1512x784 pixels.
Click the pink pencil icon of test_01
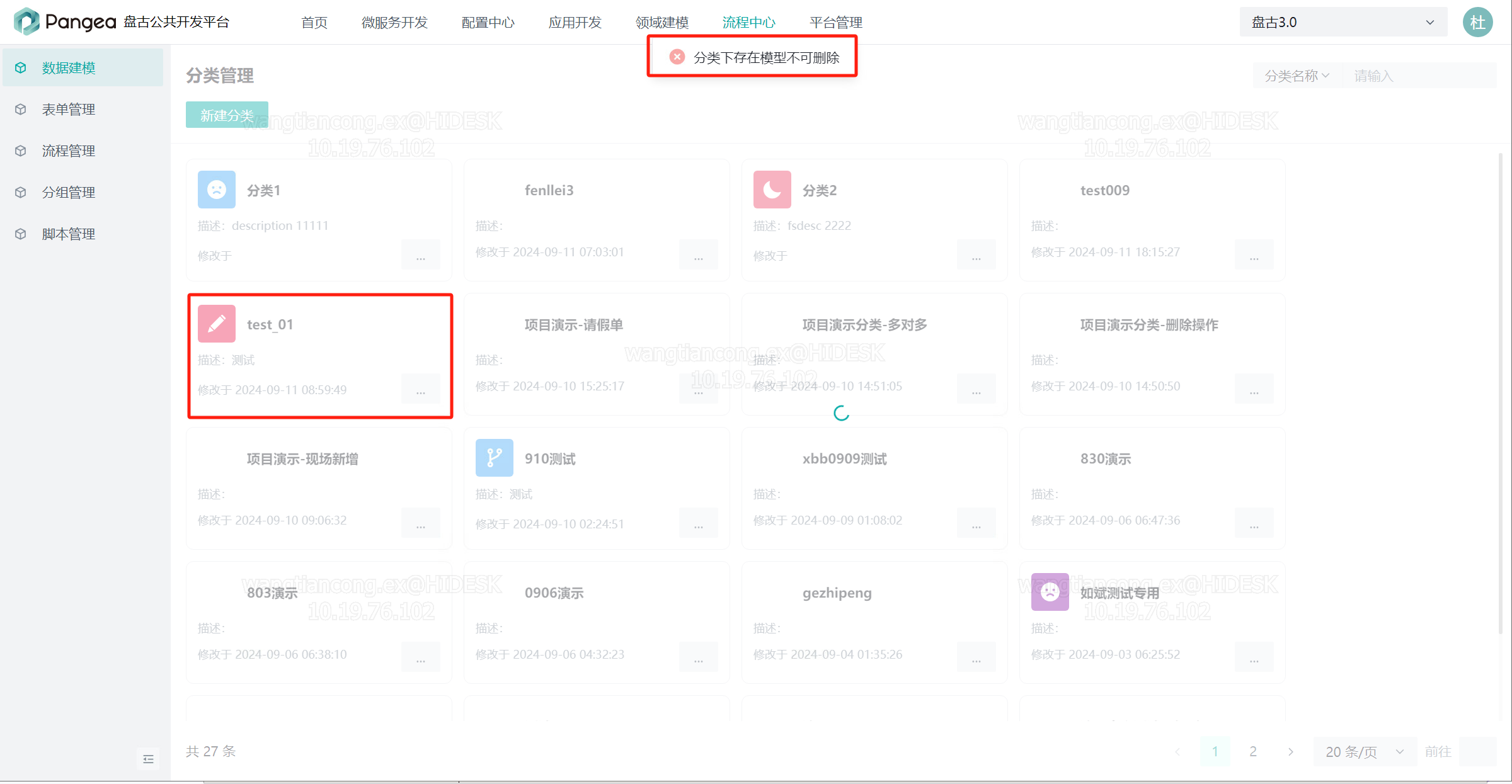[217, 324]
